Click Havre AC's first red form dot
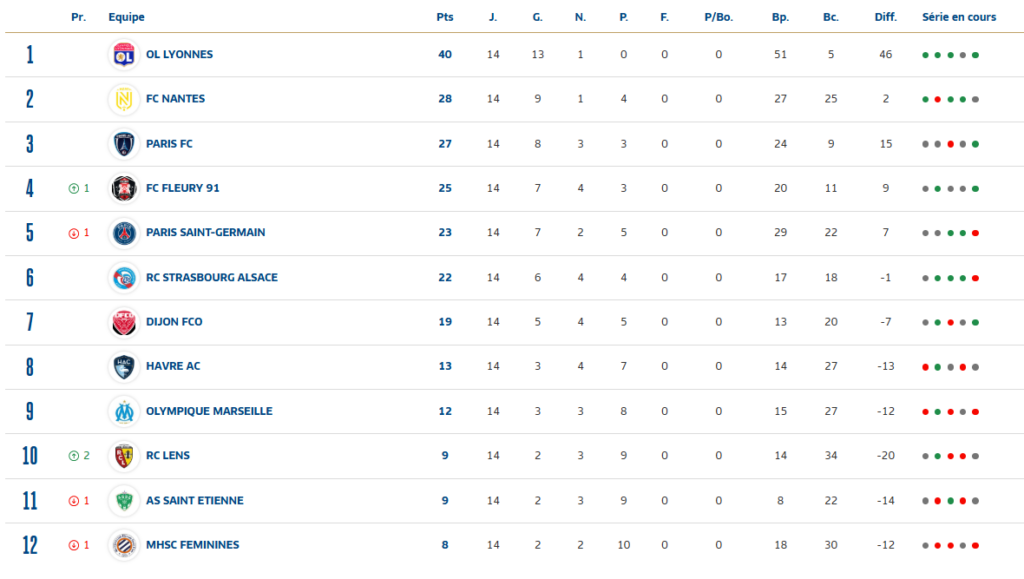1024x579 pixels. point(925,367)
